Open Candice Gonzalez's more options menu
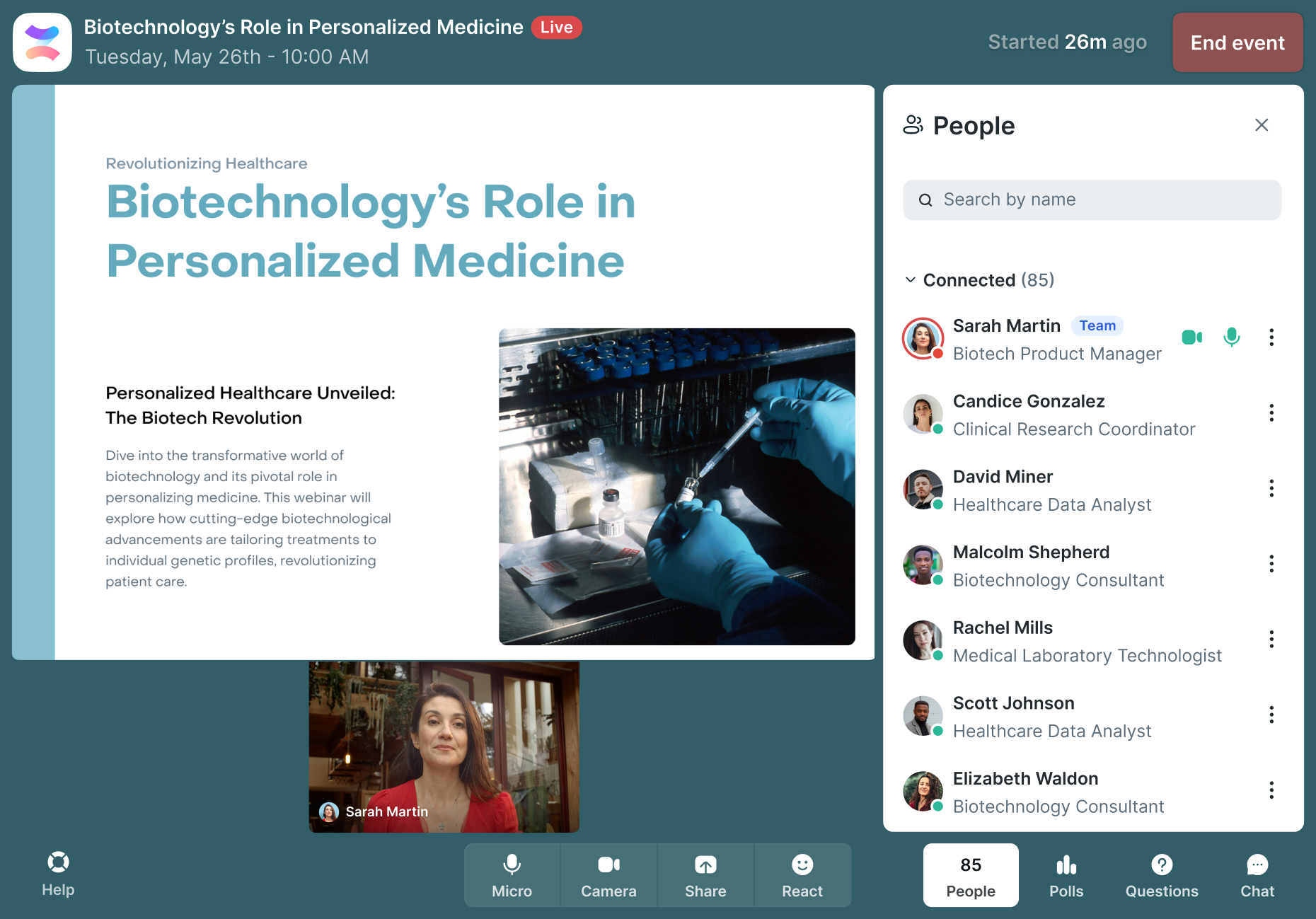Viewport: 1316px width, 919px height. coord(1271,413)
